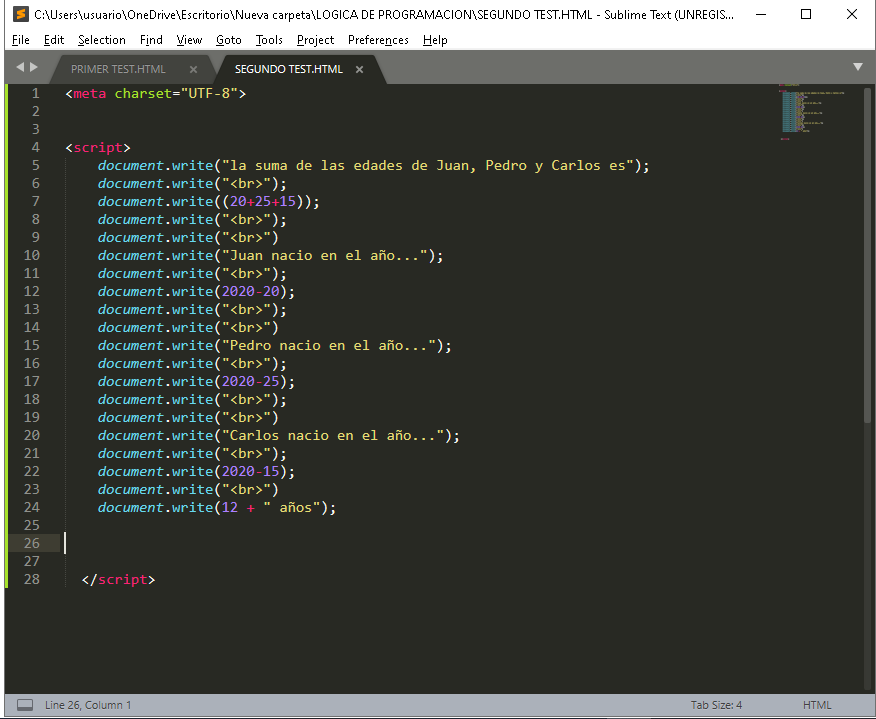Viewport: 876px width, 719px height.
Task: Click line number 12 in the gutter
Action: point(32,291)
